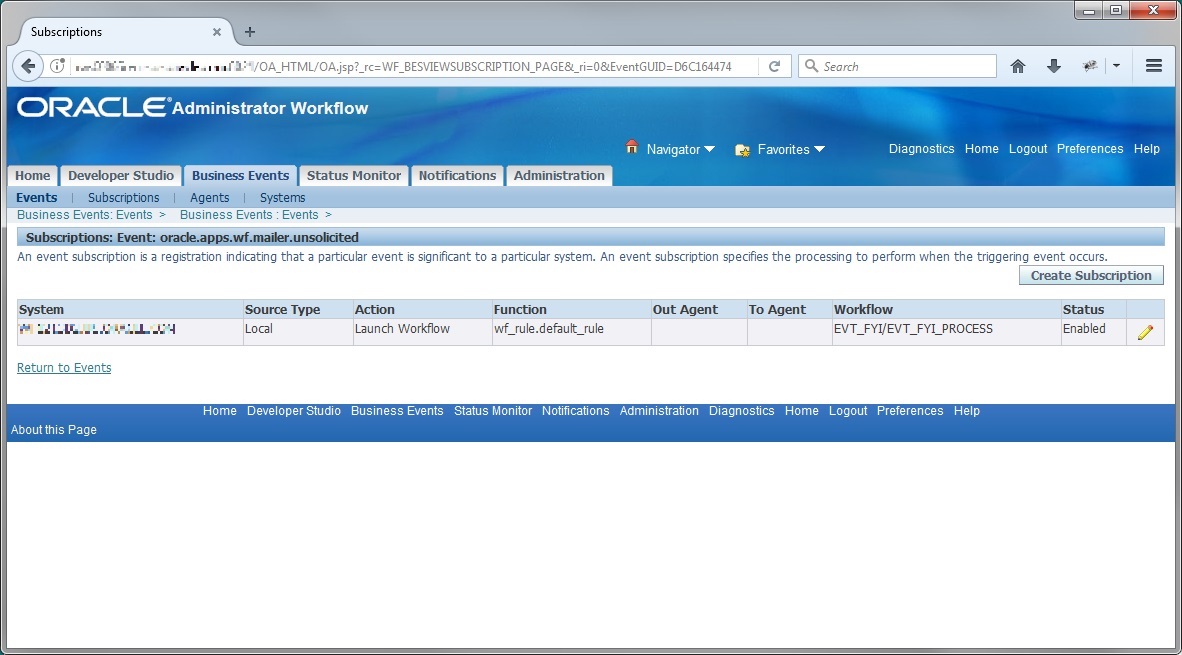Click Help in footer
1182x655 pixels.
point(966,411)
